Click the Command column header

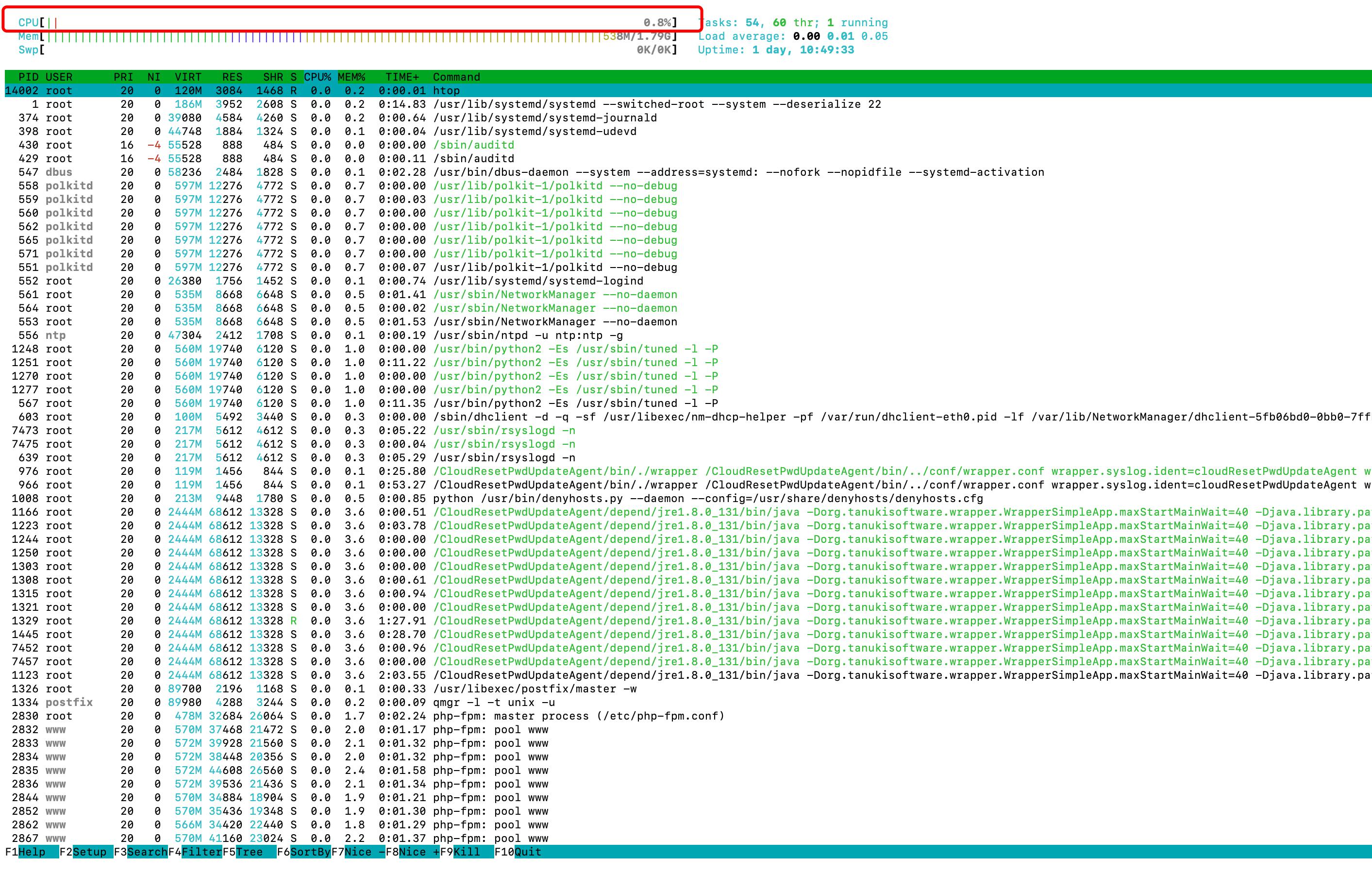456,77
